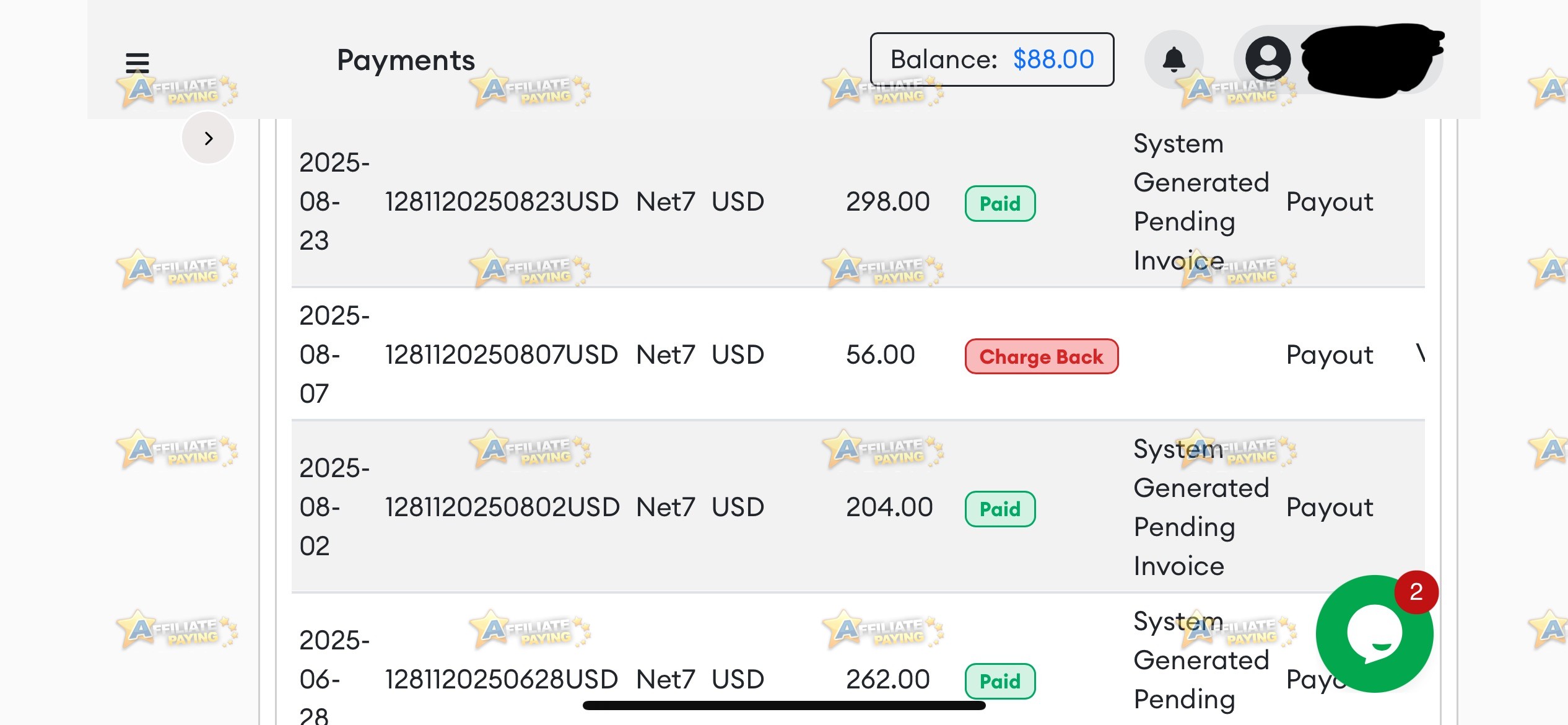Select invoice 1281120250807USD
Viewport: 1568px width, 725px height.
click(502, 354)
